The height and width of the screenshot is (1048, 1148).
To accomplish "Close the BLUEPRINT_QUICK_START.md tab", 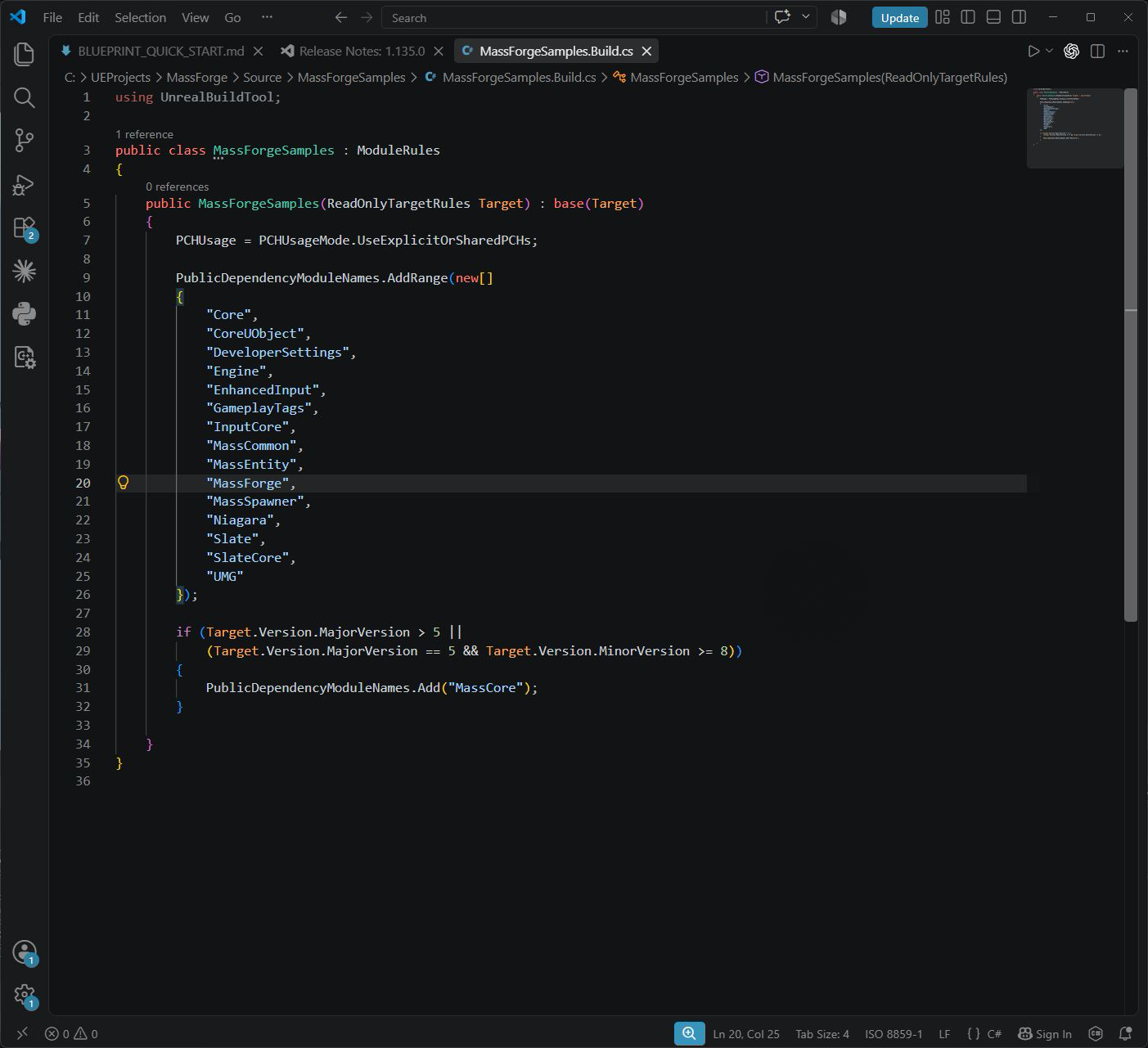I will pos(258,51).
